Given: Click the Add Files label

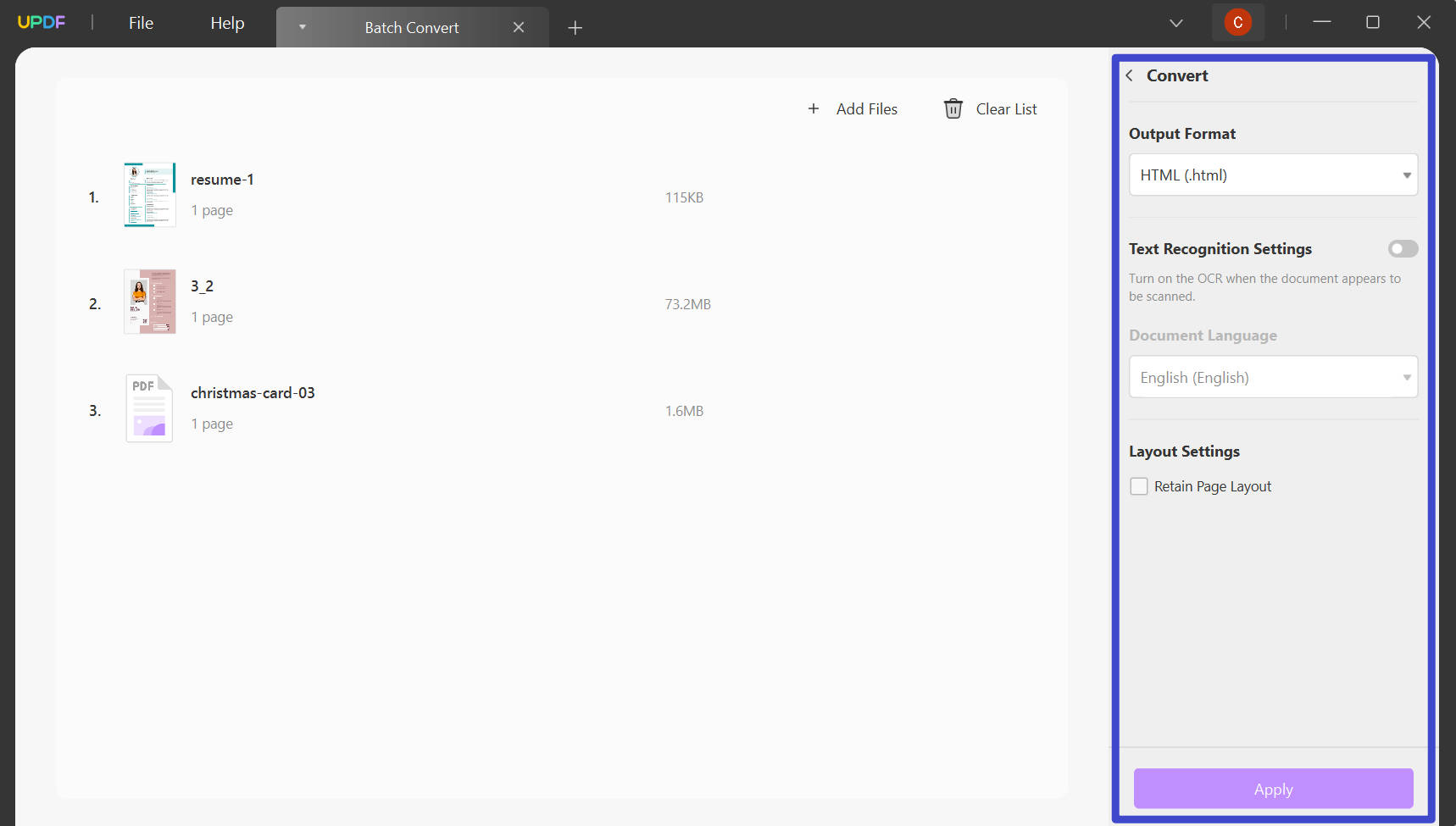Looking at the screenshot, I should click(867, 108).
